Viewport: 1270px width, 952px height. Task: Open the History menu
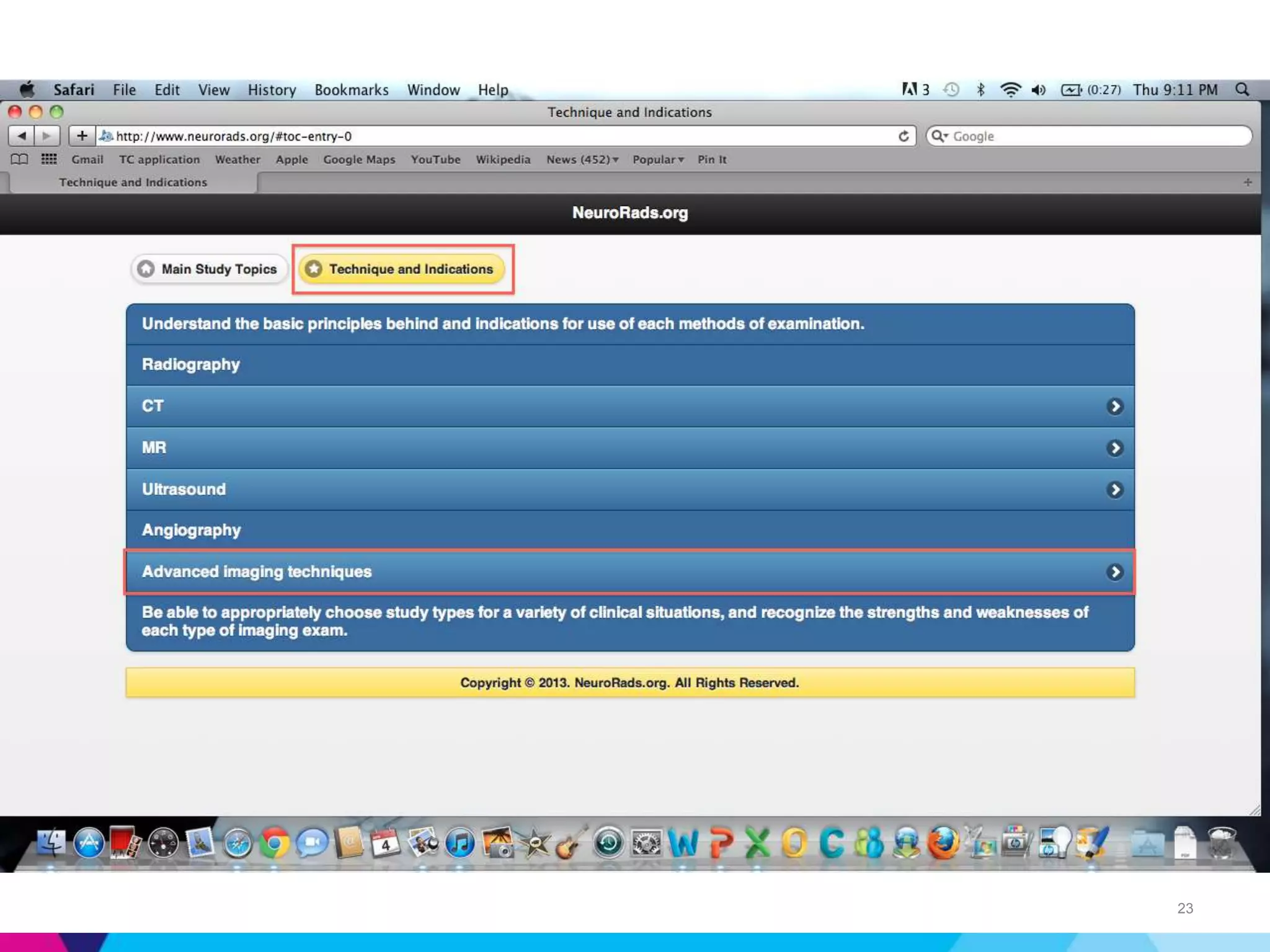coord(272,90)
